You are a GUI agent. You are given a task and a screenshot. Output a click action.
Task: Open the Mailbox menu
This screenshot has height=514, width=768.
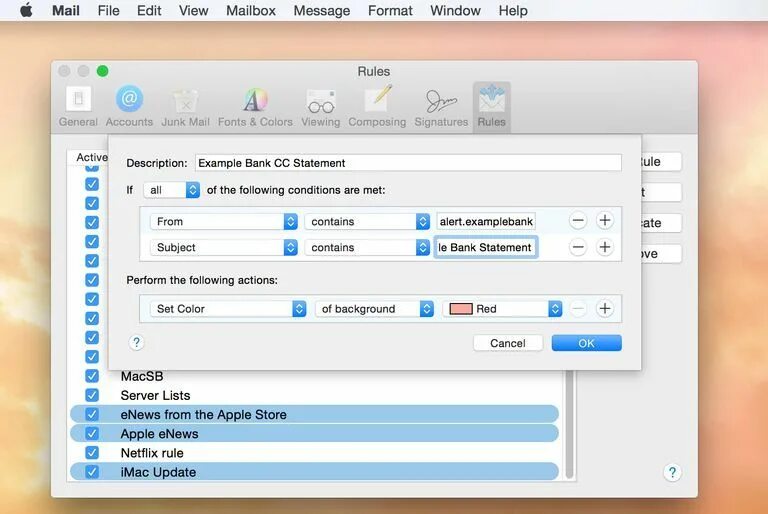pos(251,10)
